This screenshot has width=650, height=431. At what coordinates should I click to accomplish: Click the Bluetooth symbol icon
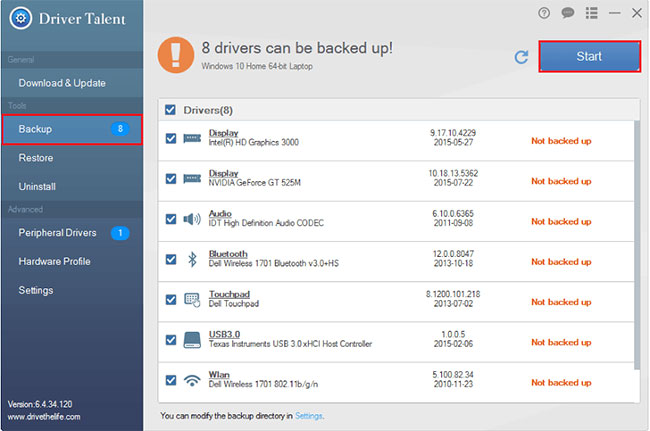pos(192,259)
